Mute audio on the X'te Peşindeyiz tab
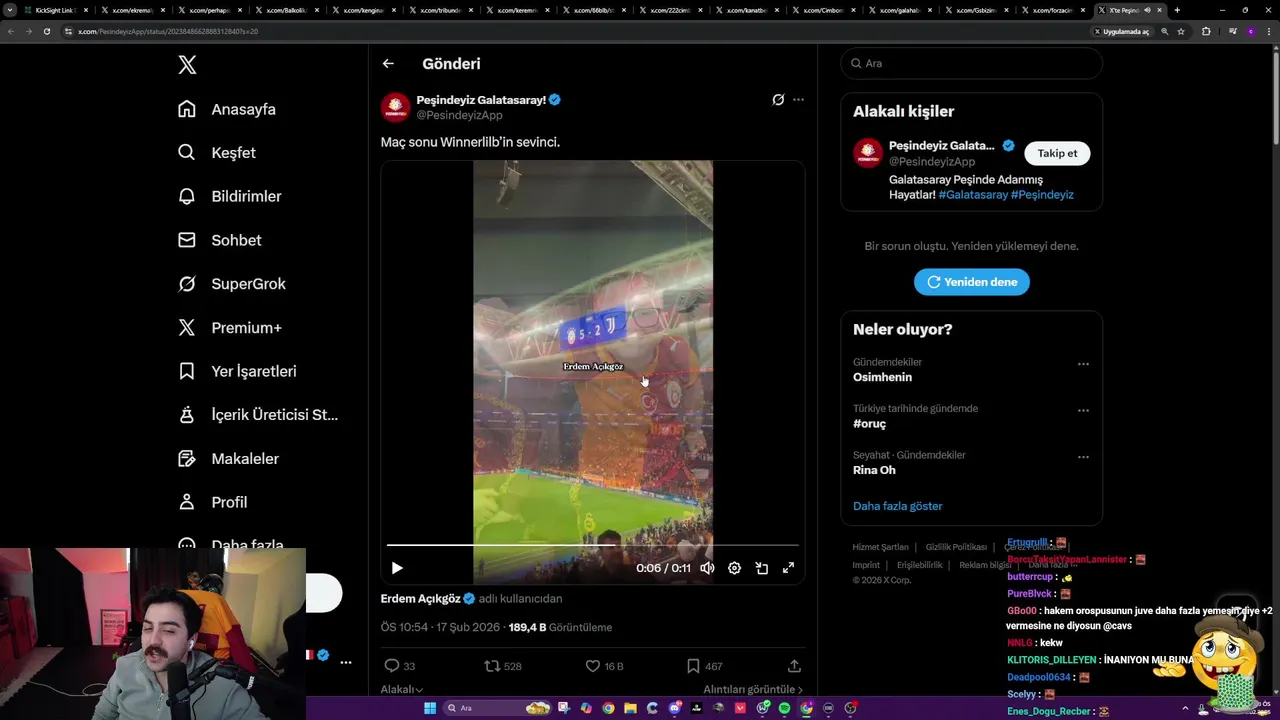The image size is (1280, 720). [1148, 10]
